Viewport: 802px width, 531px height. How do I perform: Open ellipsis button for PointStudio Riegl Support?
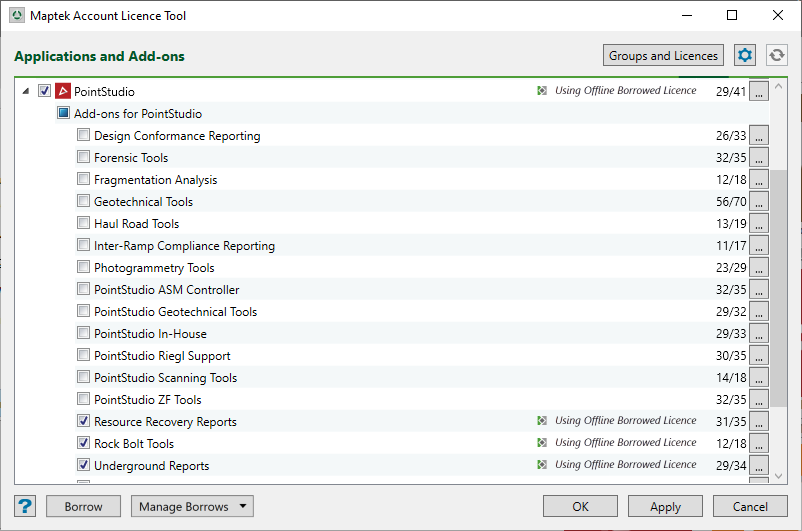759,356
